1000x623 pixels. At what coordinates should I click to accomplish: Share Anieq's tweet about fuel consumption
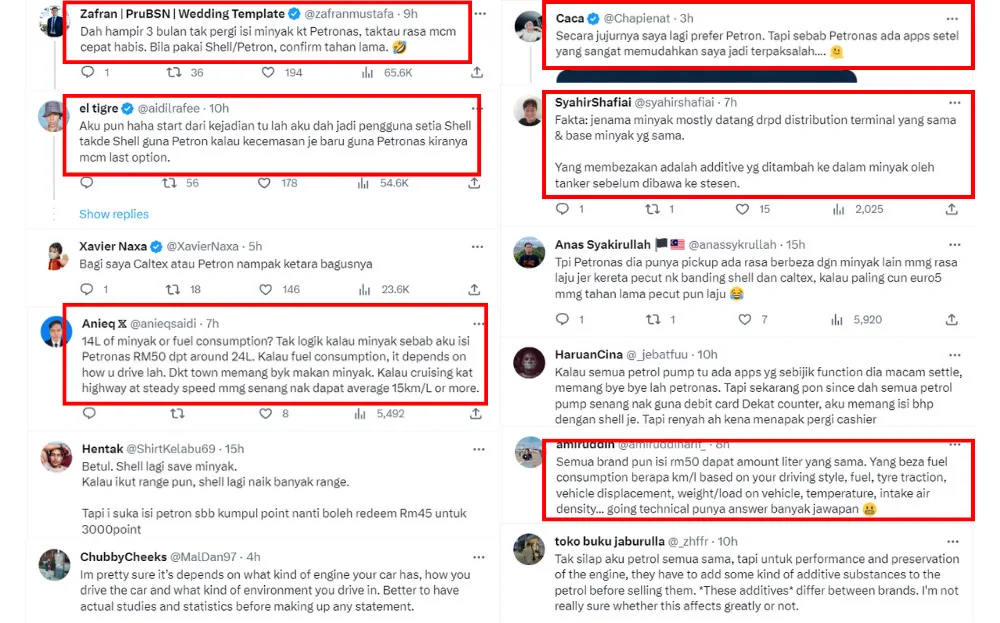click(x=477, y=413)
